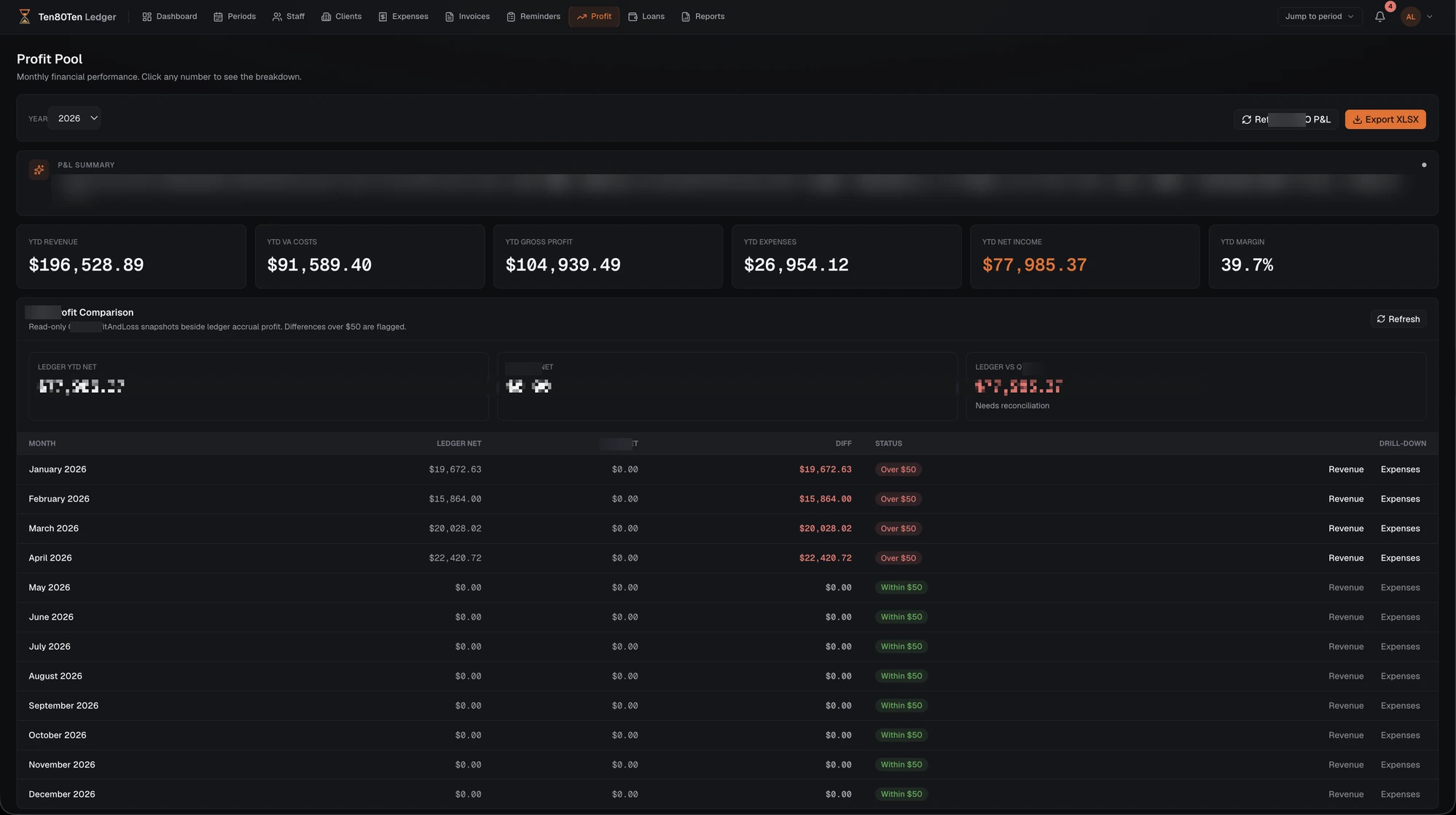Screen dimensions: 1456x815
Task: Click the Ledger YTD Net card
Action: tap(259, 386)
